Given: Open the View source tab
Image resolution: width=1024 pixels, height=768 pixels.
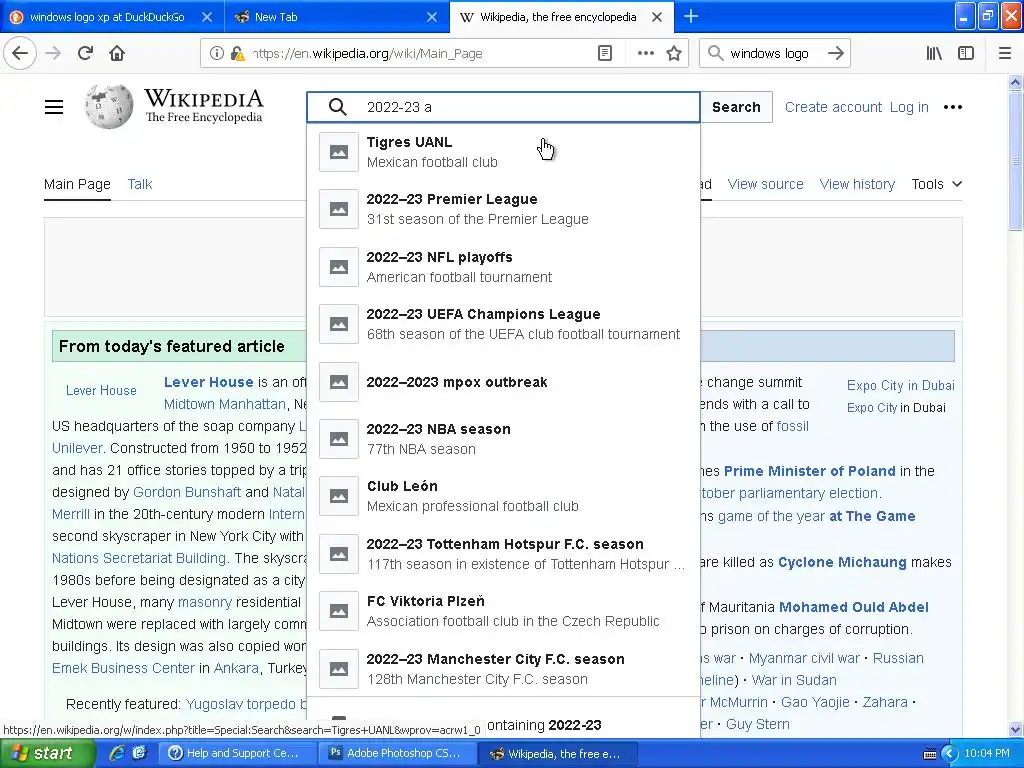Looking at the screenshot, I should pos(765,184).
